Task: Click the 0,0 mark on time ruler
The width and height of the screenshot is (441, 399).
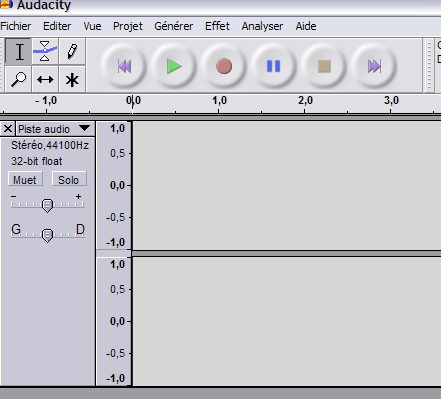Action: click(x=133, y=101)
